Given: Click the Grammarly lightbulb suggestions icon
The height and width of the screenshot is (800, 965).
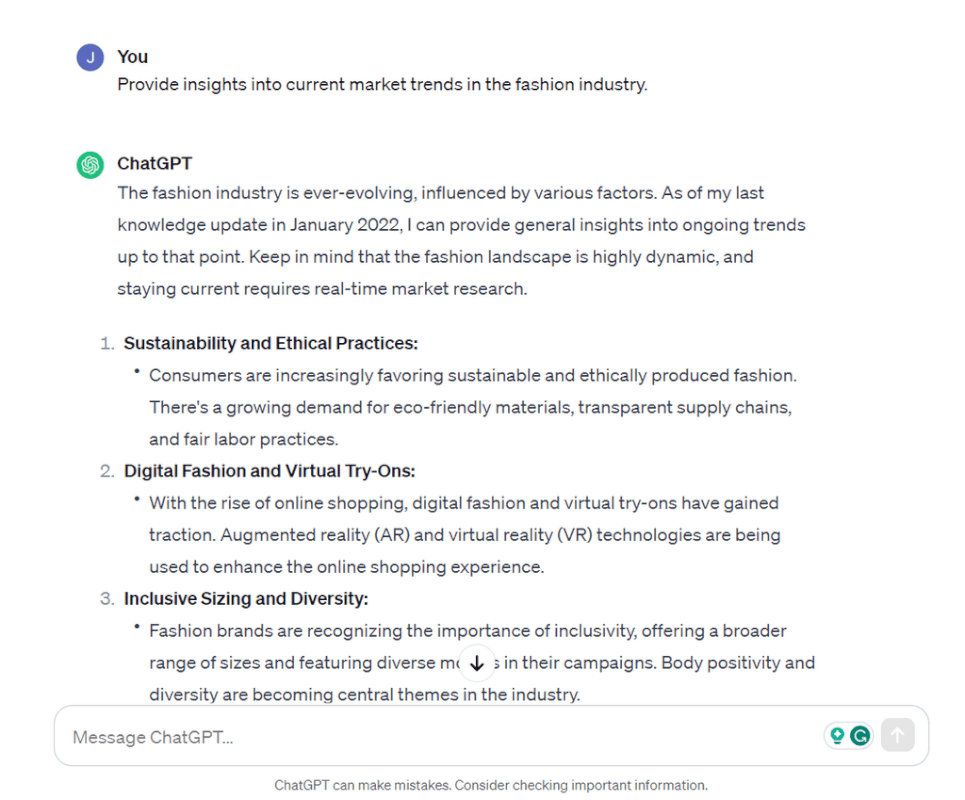Looking at the screenshot, I should click(x=837, y=735).
